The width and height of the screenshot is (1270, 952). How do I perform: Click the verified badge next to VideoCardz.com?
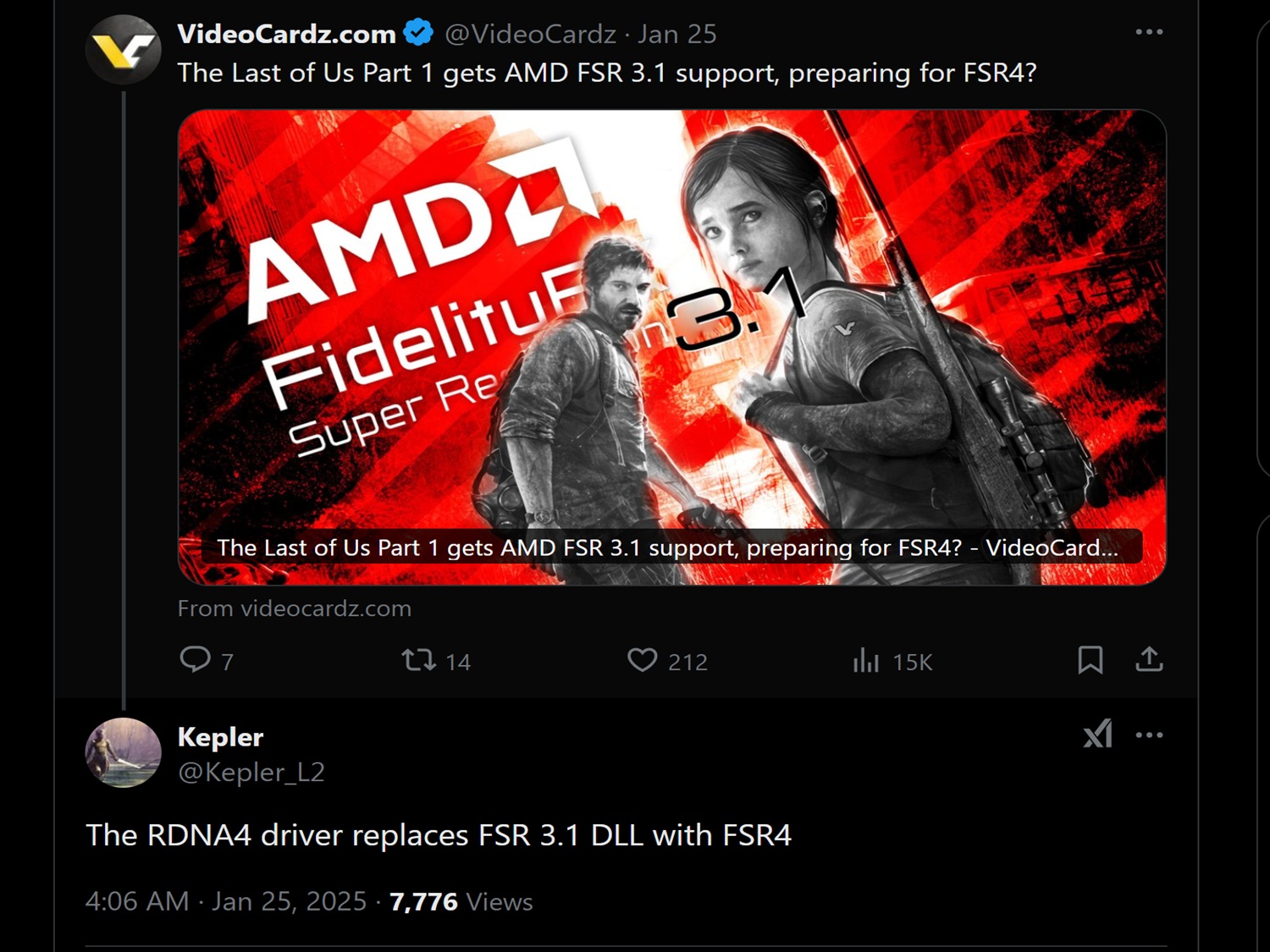418,33
